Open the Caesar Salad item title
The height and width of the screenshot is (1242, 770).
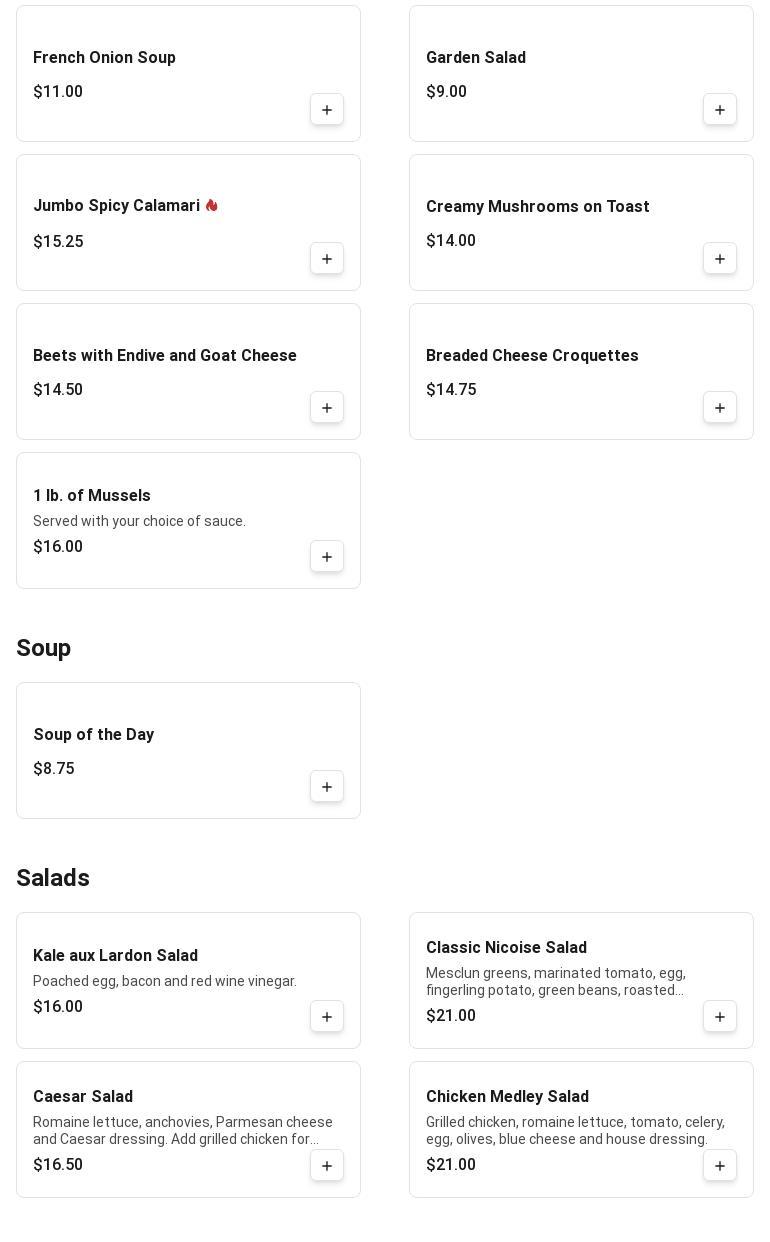pos(83,1097)
